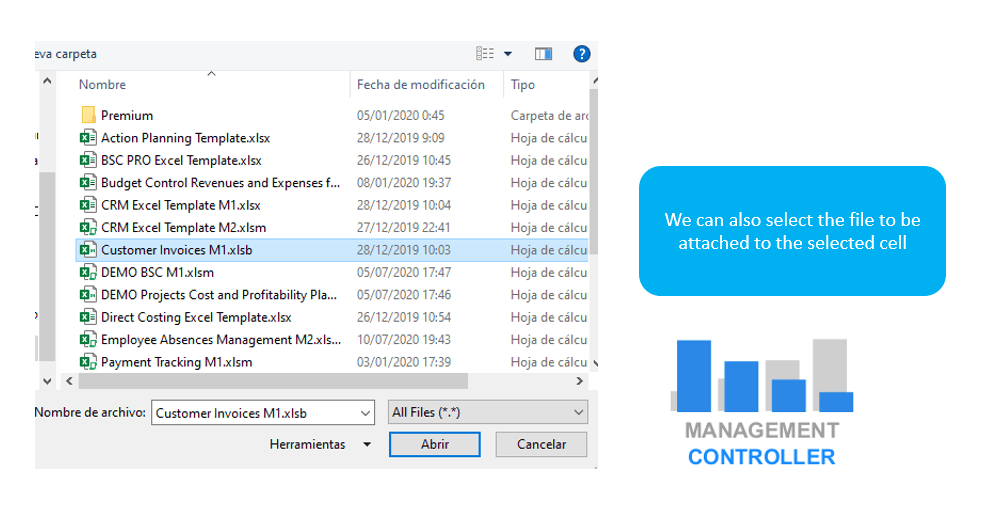Screen dimensions: 993x522
Task: Sort by Fecha de modificación column
Action: coord(420,85)
